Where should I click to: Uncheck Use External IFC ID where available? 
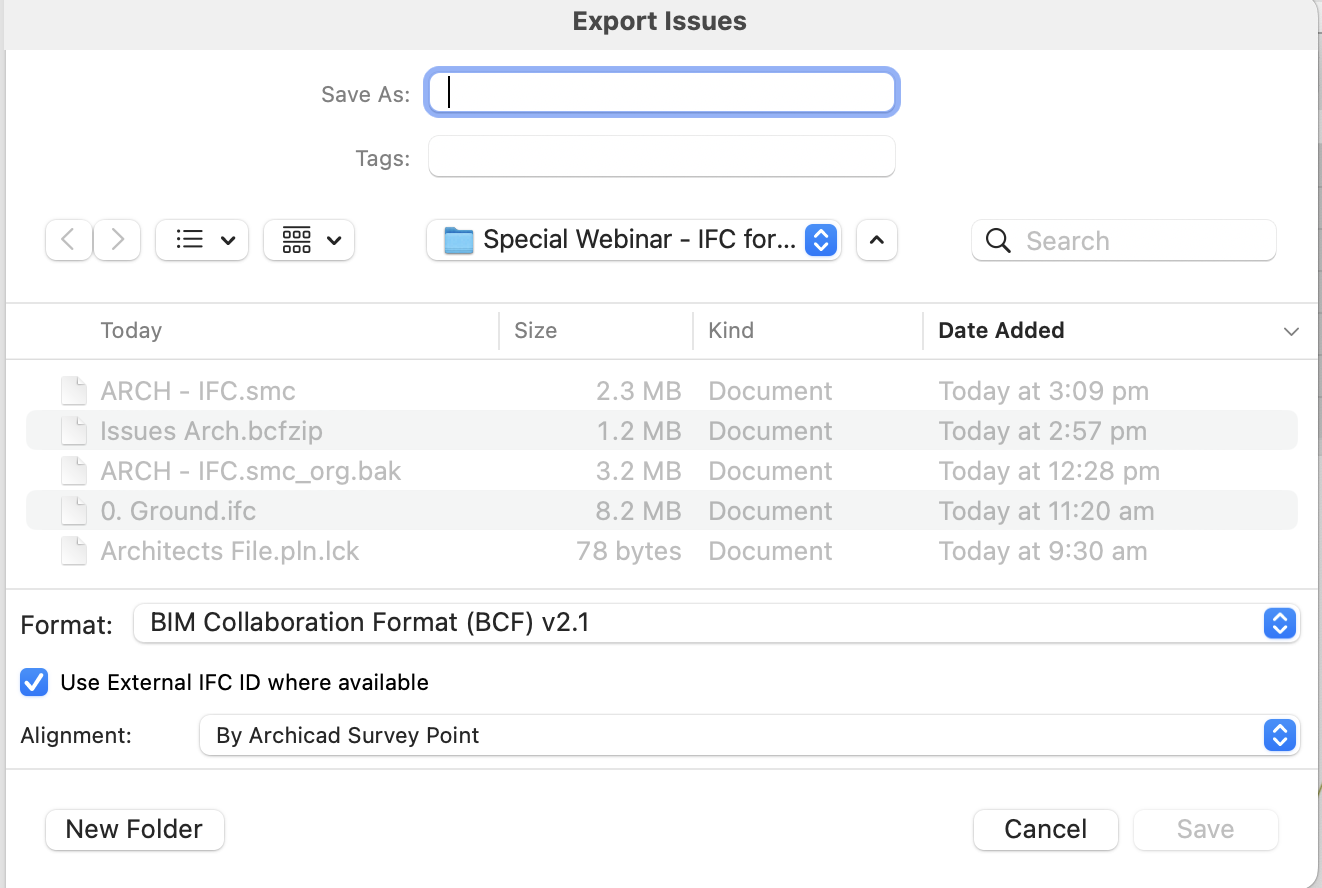(33, 682)
